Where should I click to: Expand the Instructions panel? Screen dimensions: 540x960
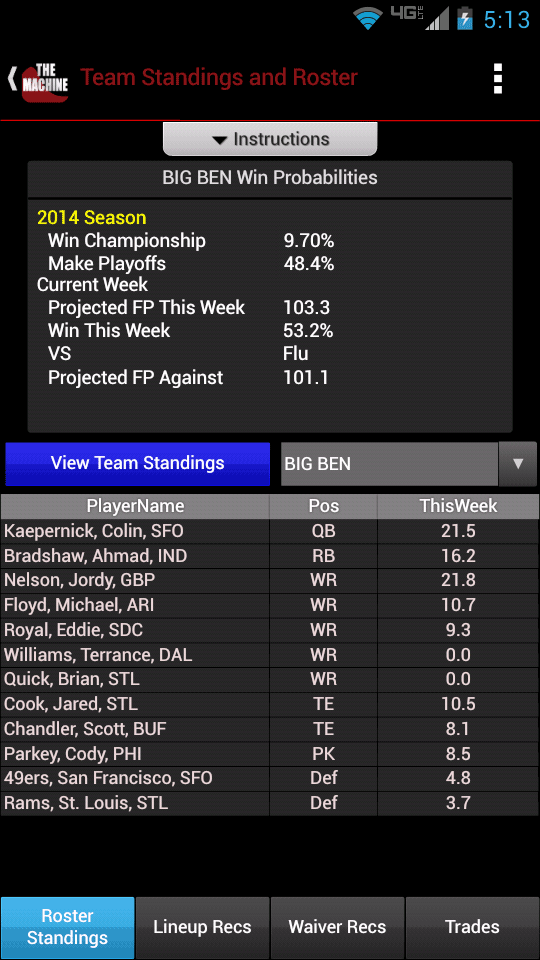click(x=270, y=139)
